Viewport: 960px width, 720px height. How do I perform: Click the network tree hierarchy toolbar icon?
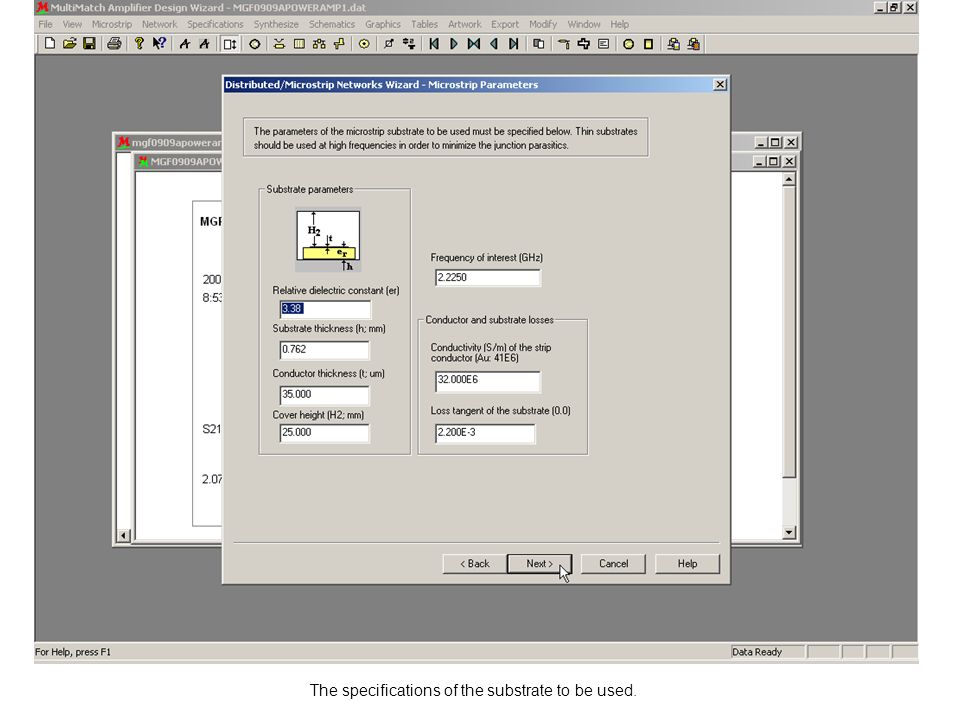(x=319, y=44)
